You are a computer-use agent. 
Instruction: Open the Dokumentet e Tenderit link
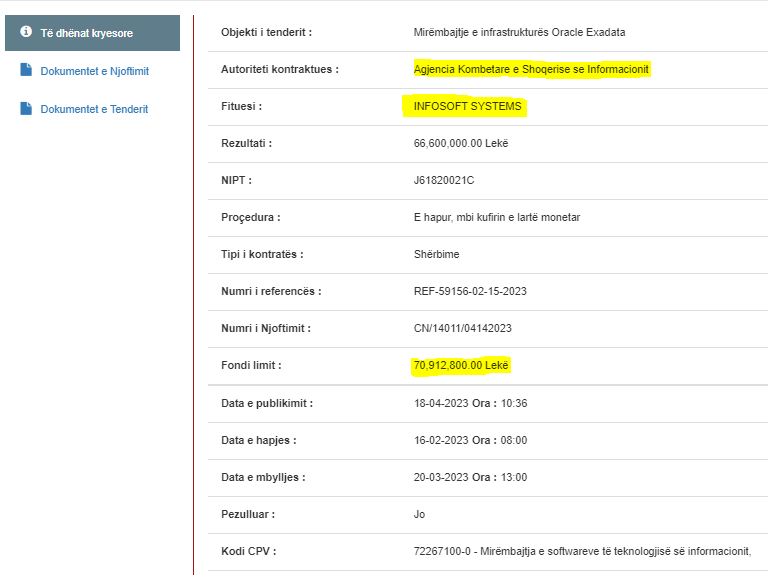(94, 109)
